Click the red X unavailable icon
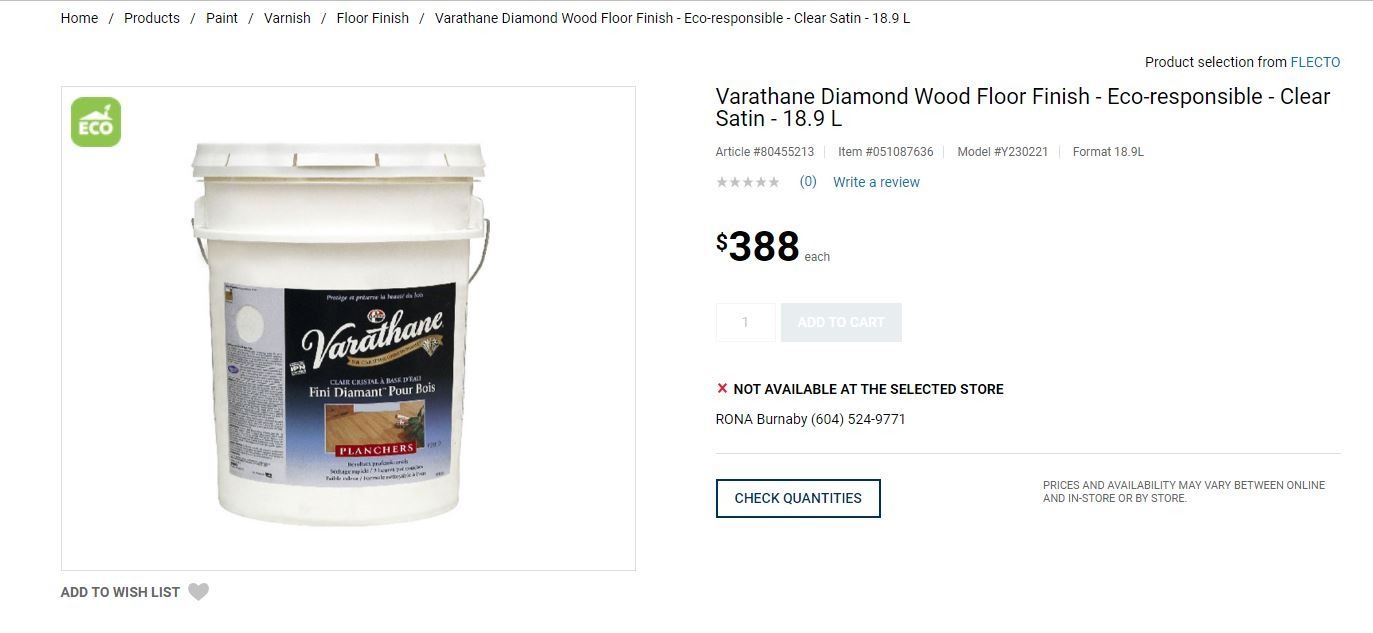The width and height of the screenshot is (1373, 633). 722,388
